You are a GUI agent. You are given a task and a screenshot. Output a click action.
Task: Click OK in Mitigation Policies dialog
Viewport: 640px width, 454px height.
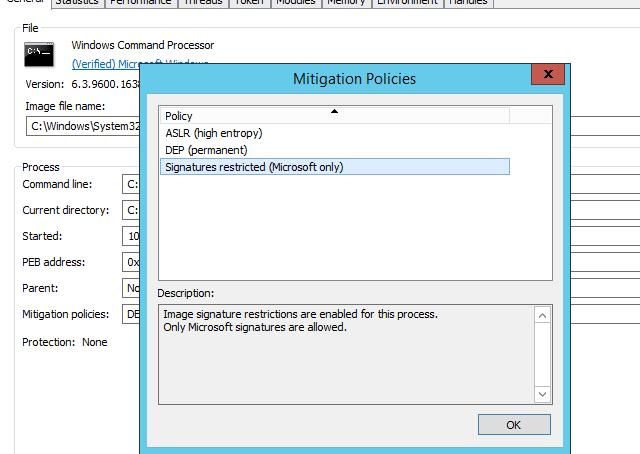[x=514, y=425]
